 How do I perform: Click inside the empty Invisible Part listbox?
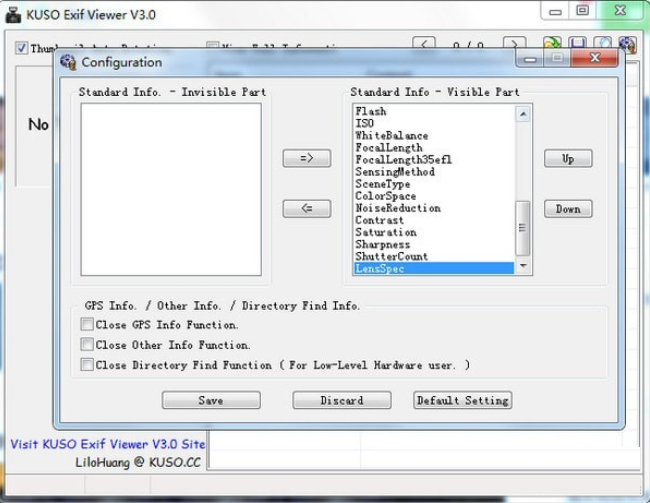(x=171, y=189)
